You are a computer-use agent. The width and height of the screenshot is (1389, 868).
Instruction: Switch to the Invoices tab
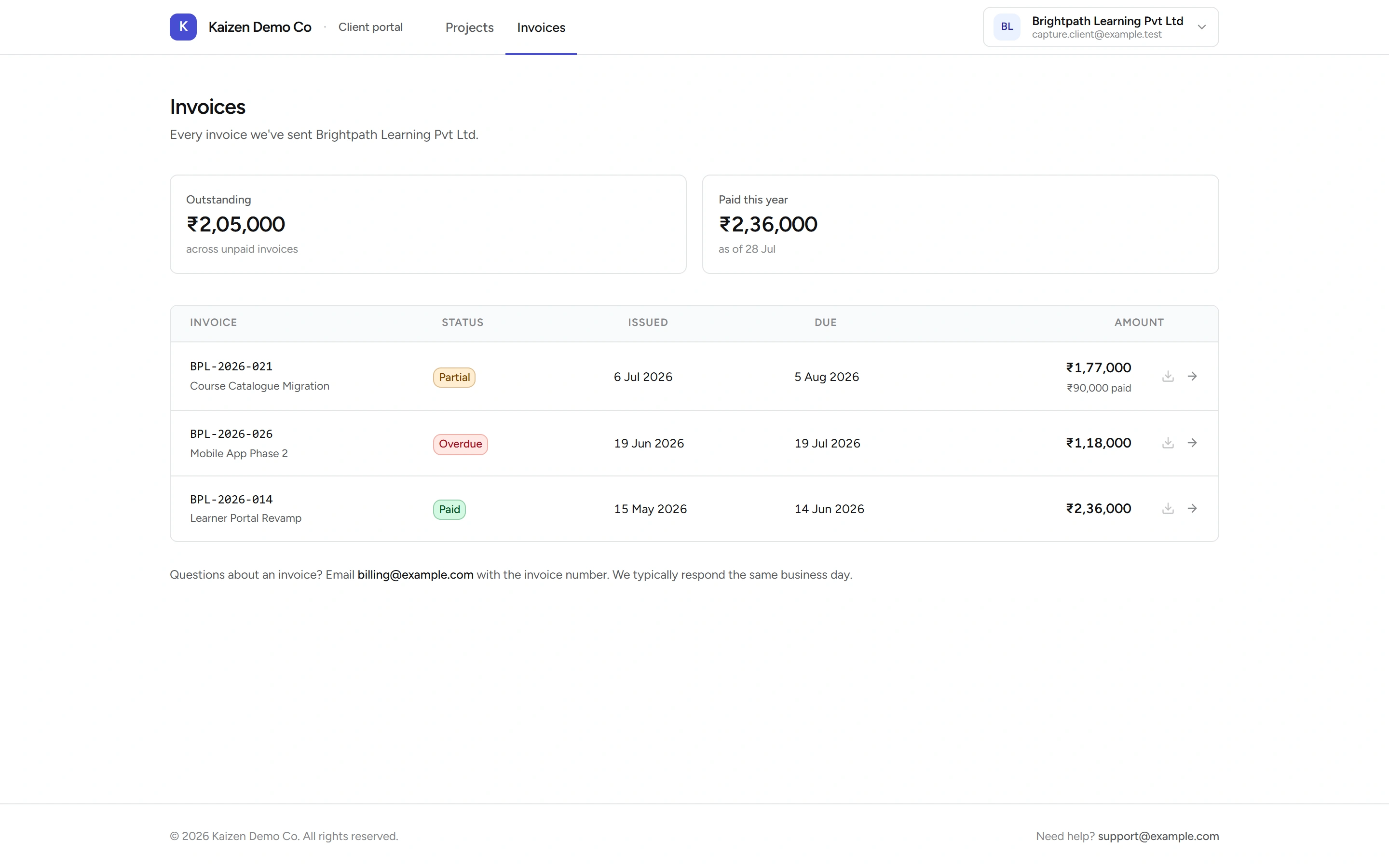click(541, 27)
